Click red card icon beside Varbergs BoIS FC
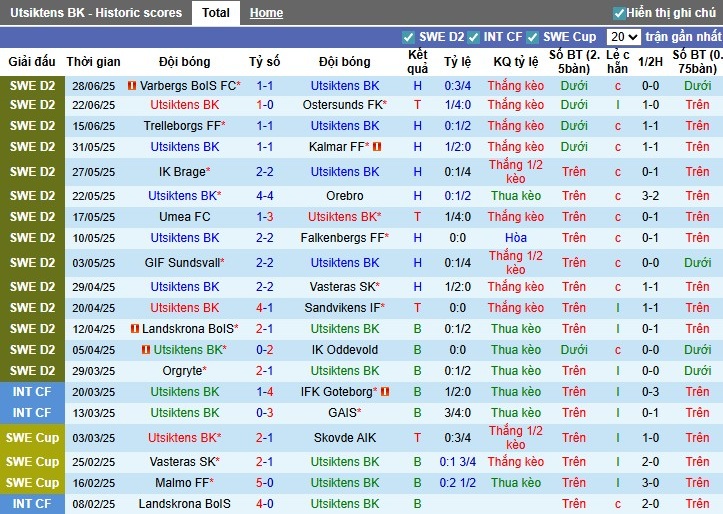Image resolution: width=723 pixels, height=514 pixels. pyautogui.click(x=132, y=85)
